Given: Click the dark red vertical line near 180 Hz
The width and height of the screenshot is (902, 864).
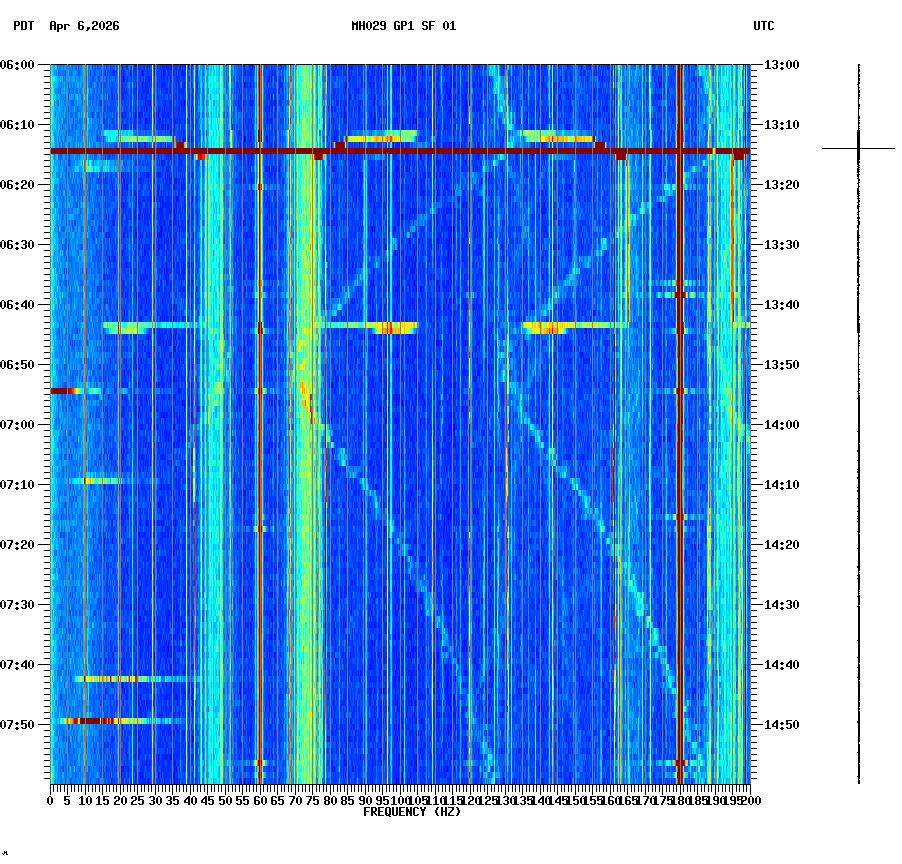Looking at the screenshot, I should click(679, 400).
